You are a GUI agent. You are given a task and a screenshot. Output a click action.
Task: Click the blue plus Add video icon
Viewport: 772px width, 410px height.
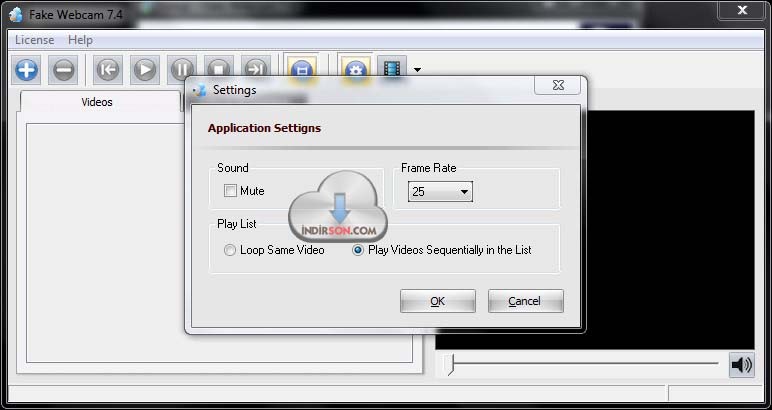pos(27,70)
